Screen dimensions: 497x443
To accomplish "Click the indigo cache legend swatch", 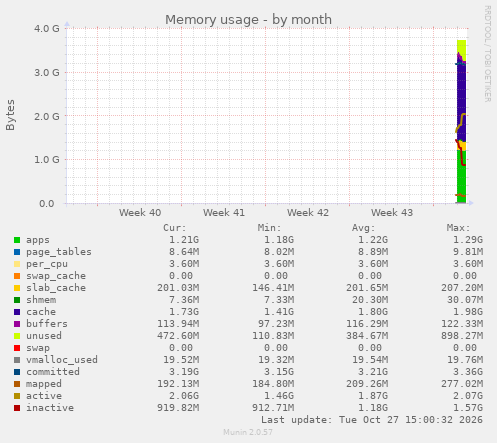I will (x=17, y=312).
